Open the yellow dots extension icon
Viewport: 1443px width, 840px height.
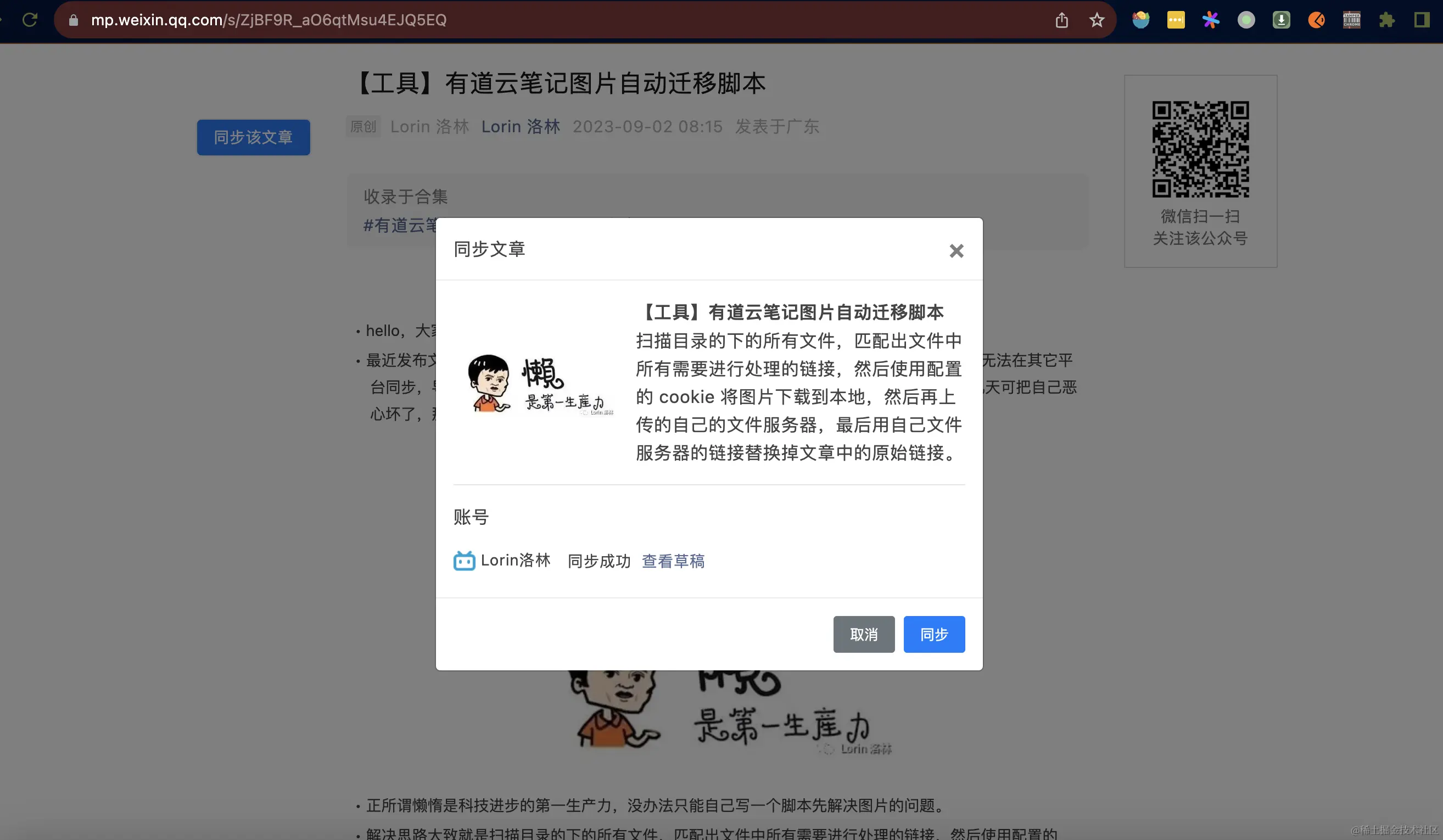[1176, 20]
